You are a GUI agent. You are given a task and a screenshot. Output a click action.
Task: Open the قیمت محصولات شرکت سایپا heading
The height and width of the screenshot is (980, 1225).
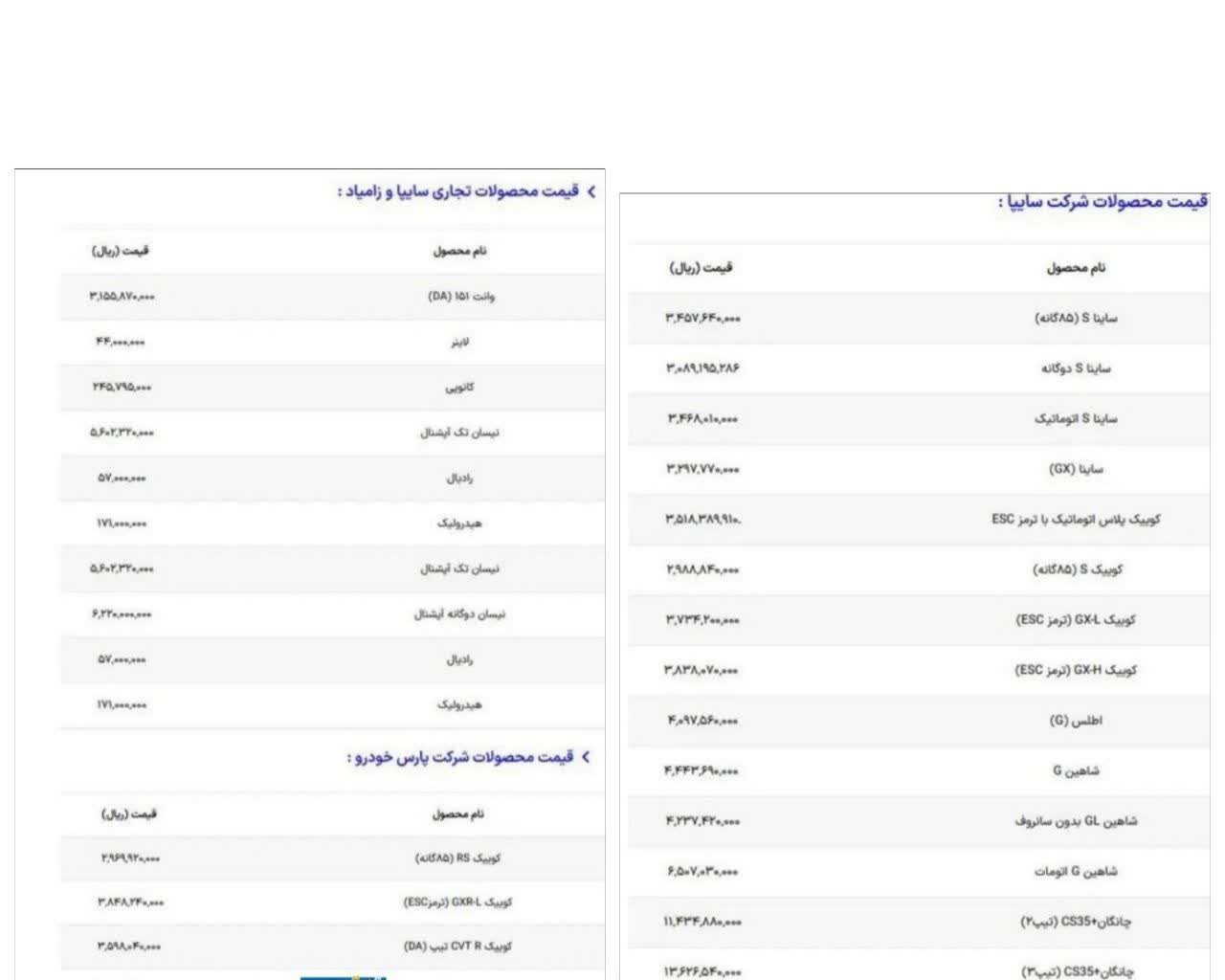pos(1102,202)
